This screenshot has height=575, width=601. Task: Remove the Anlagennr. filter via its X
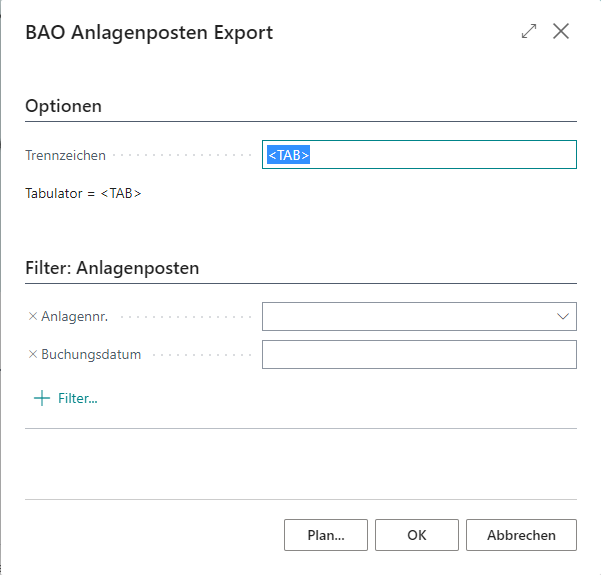[x=33, y=316]
